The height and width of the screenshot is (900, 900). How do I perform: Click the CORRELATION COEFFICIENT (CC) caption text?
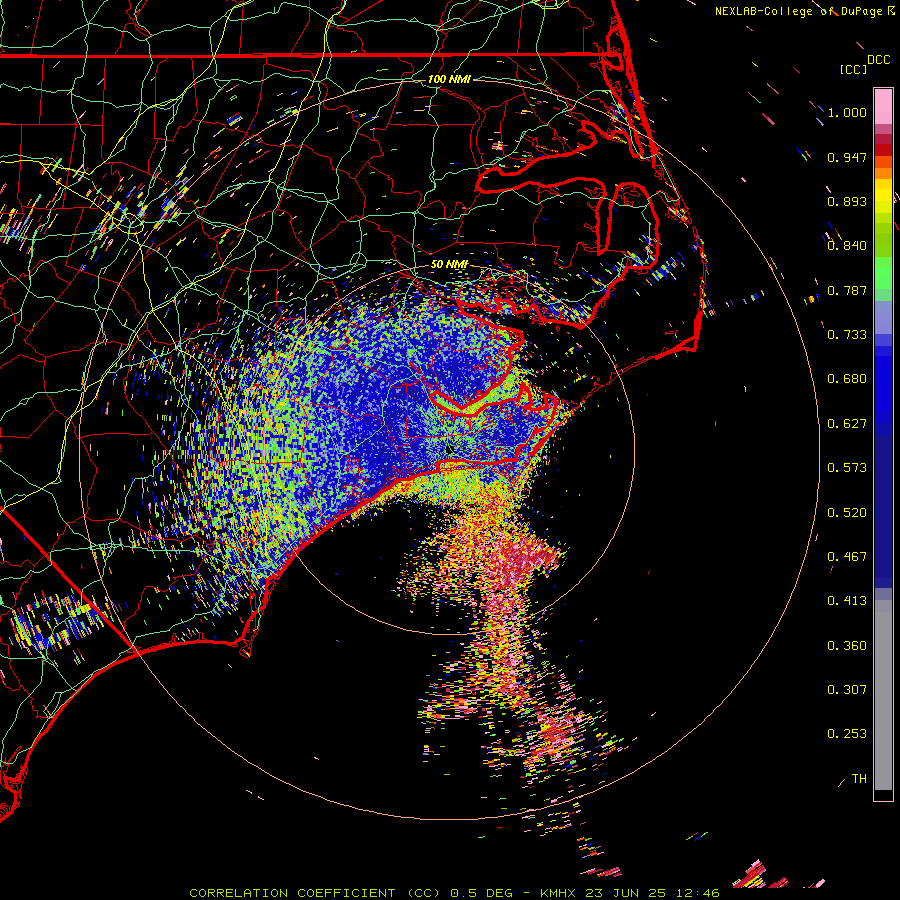pos(315,893)
